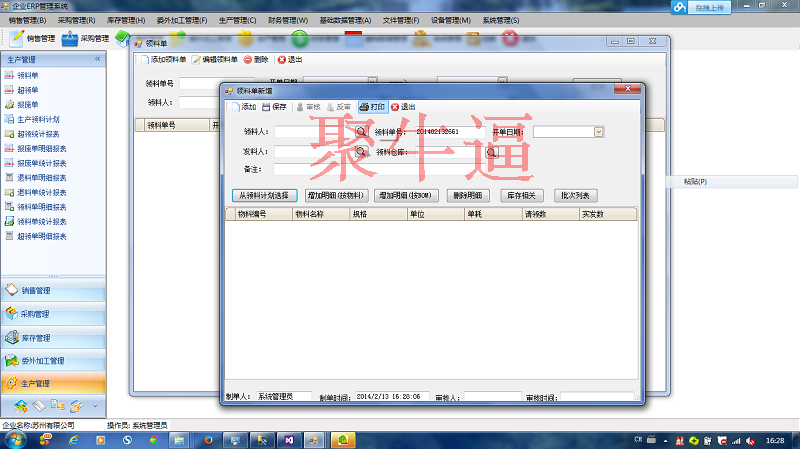This screenshot has width=800, height=449.
Task: Click the 删除明细 button
Action: click(x=468, y=195)
